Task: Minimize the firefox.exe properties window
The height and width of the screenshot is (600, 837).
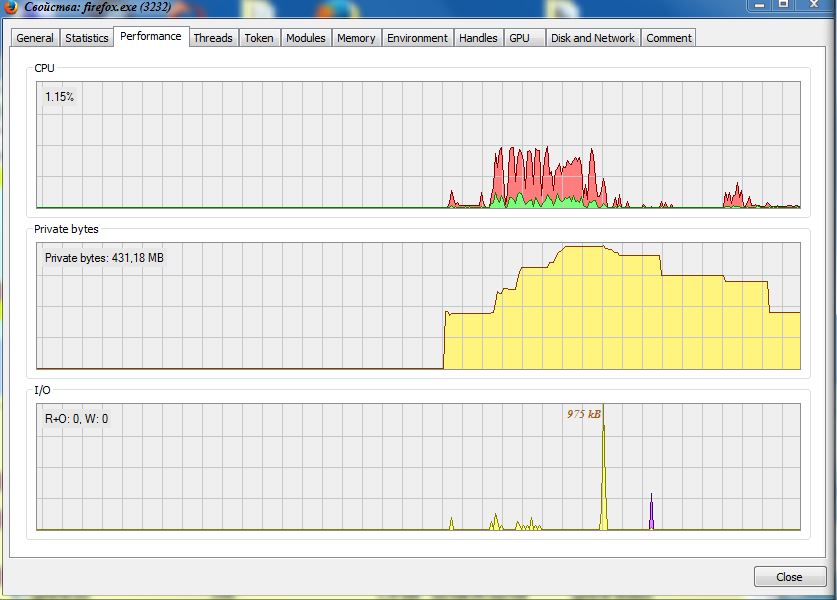Action: pos(760,5)
